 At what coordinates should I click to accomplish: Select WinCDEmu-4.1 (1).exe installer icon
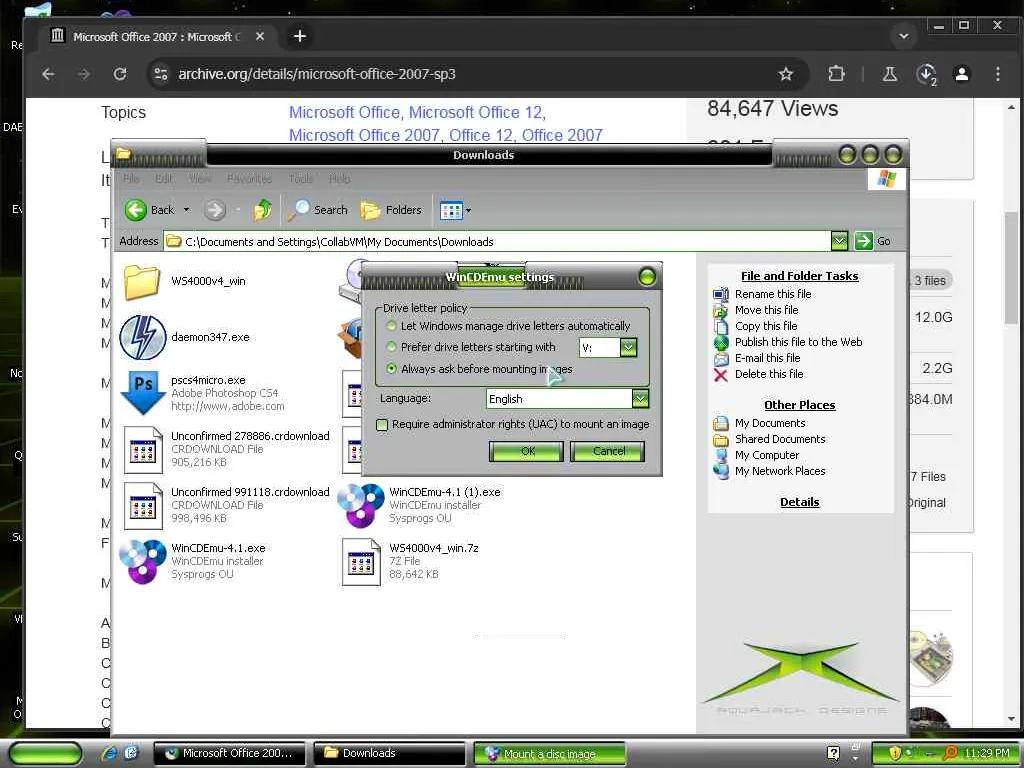tap(360, 505)
